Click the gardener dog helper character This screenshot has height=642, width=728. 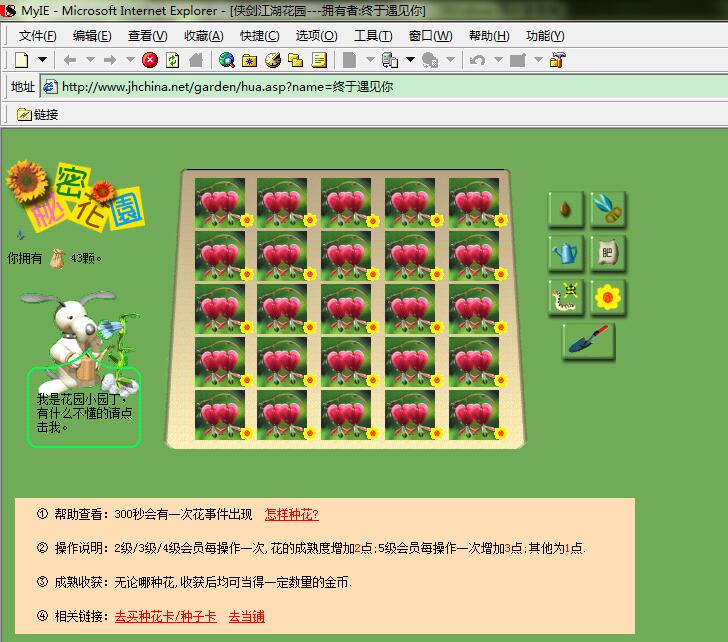click(x=80, y=342)
